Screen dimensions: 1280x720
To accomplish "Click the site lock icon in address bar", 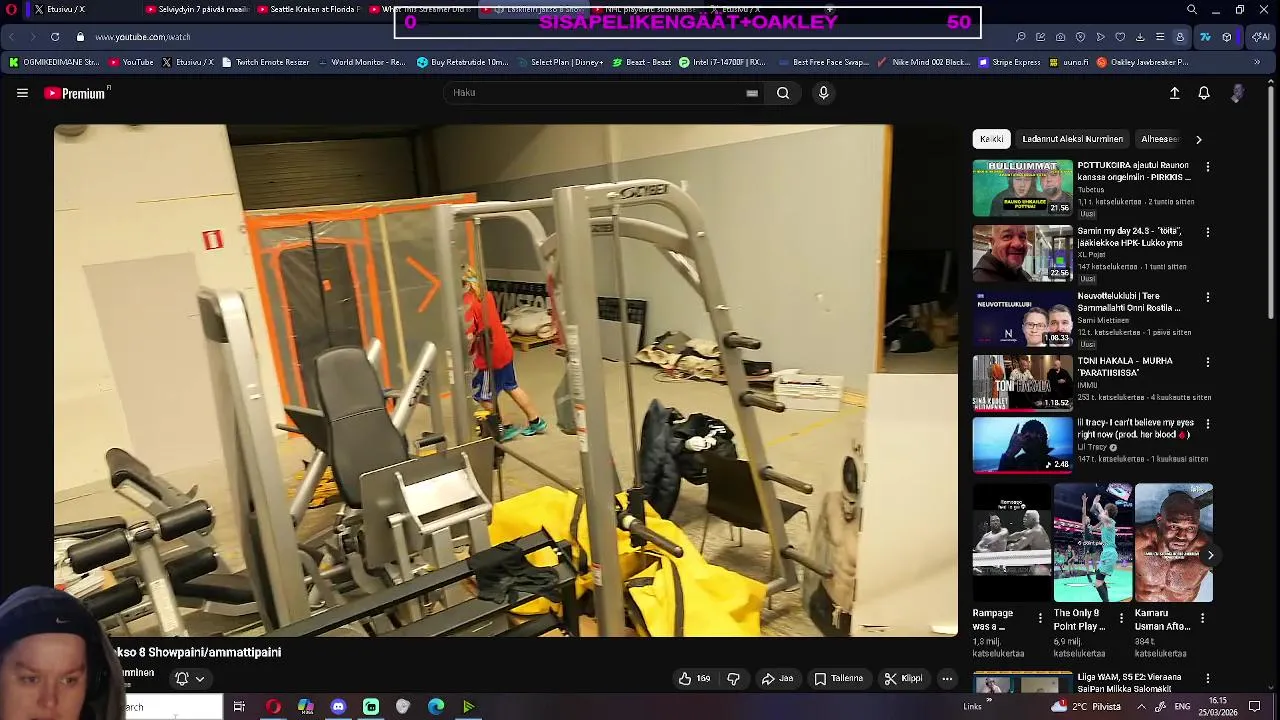I will pyautogui.click(x=81, y=37).
